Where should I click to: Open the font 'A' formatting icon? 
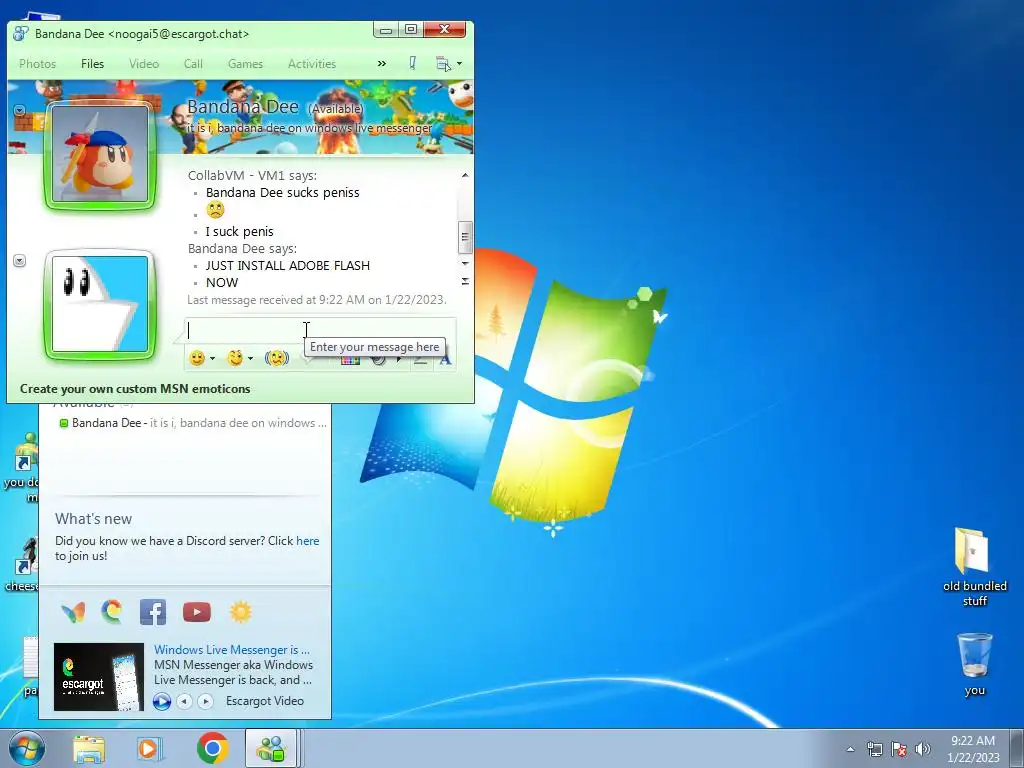click(x=445, y=360)
